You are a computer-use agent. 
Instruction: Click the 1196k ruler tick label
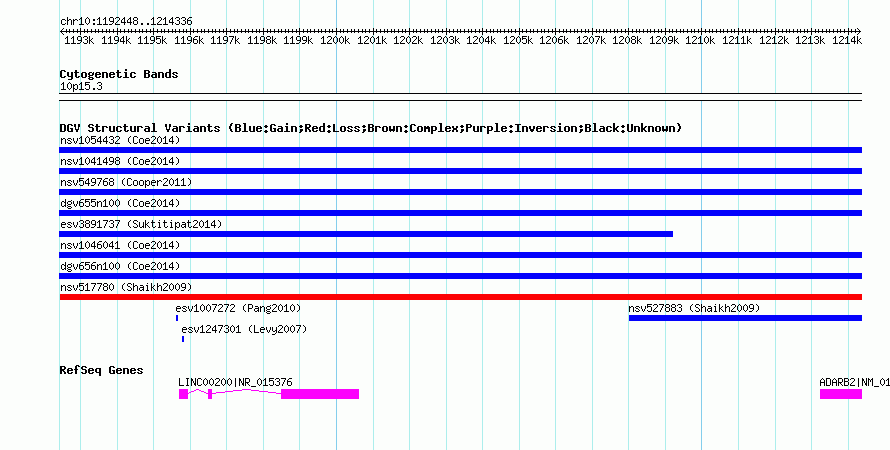click(x=189, y=41)
